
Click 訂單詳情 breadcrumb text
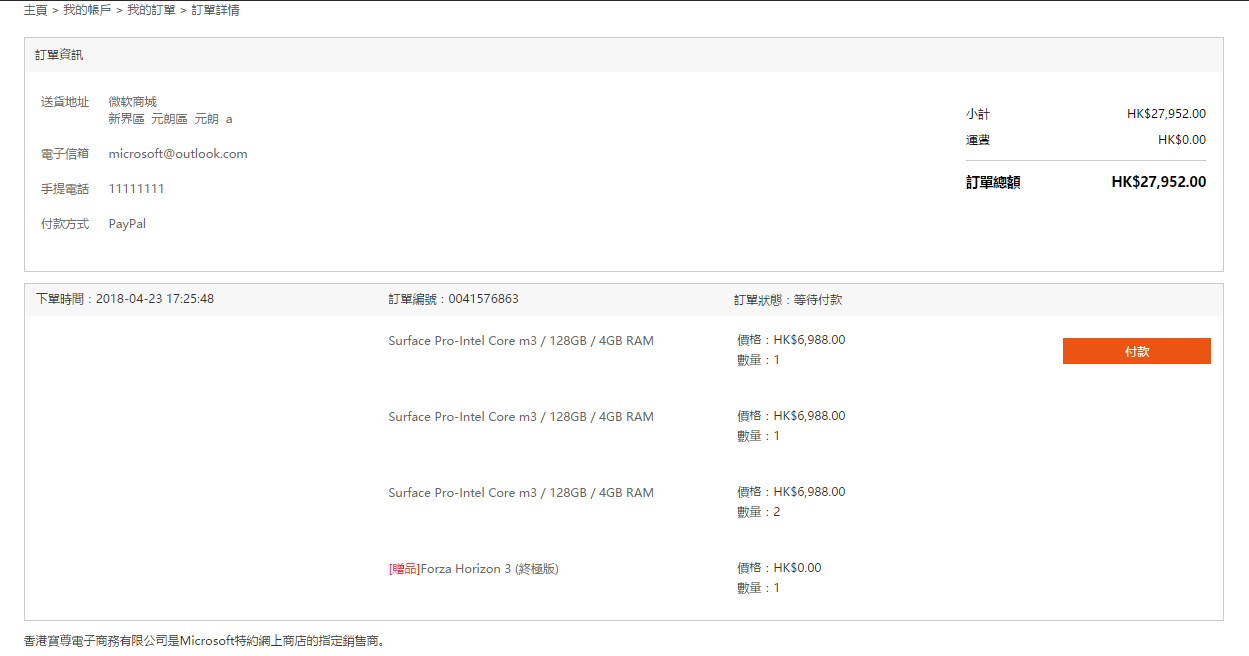[x=215, y=10]
